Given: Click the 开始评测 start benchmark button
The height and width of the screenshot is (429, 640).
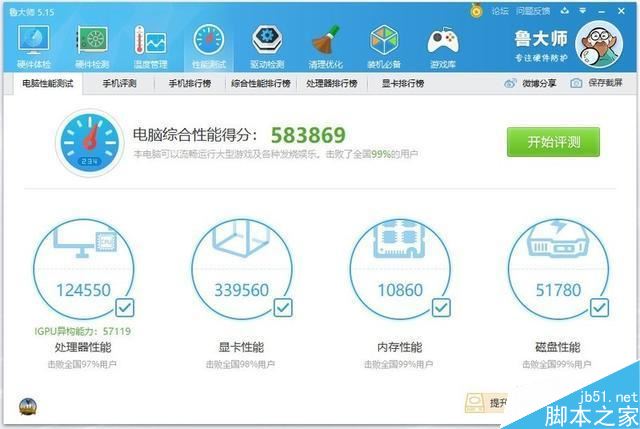Looking at the screenshot, I should [553, 142].
